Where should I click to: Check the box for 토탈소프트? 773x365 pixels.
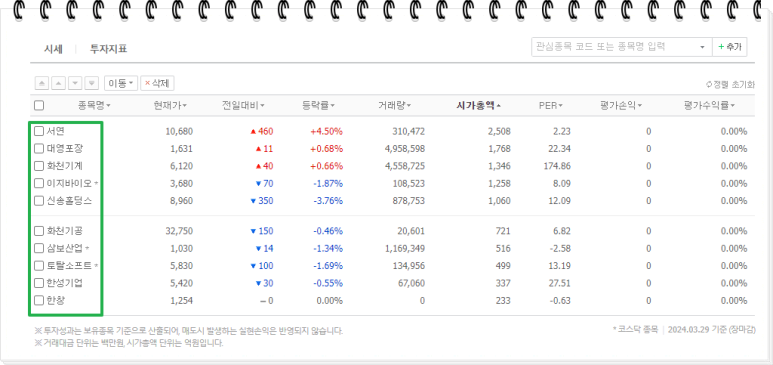[x=39, y=266]
